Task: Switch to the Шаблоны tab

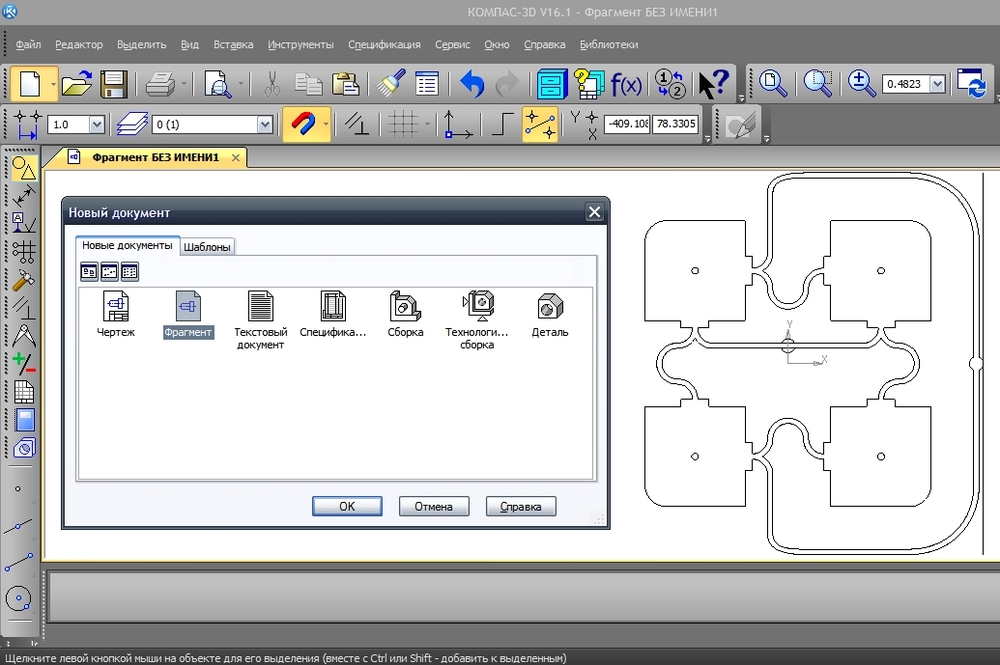Action: [208, 247]
